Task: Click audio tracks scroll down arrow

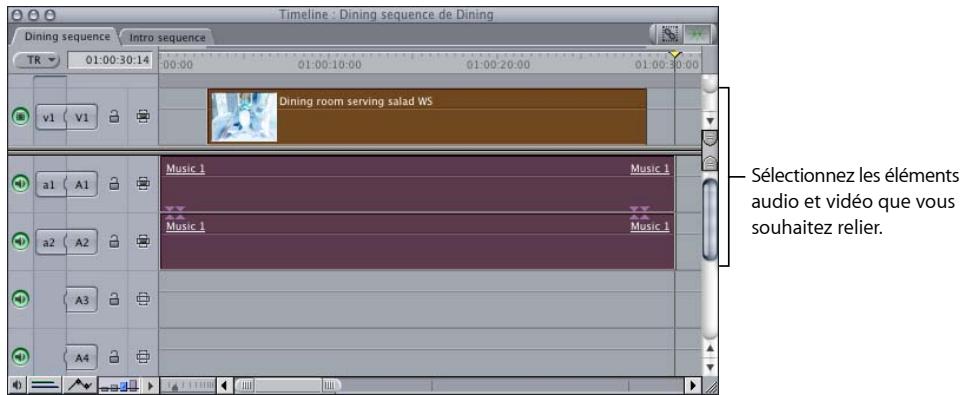Action: (x=709, y=367)
